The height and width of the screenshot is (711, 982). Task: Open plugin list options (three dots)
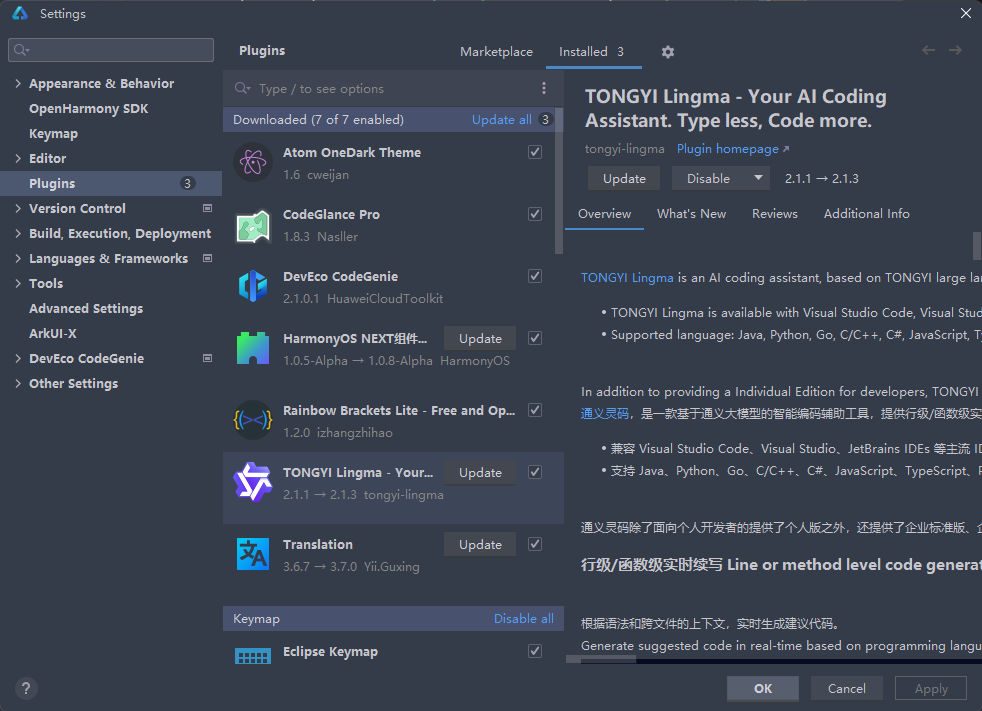click(x=544, y=88)
